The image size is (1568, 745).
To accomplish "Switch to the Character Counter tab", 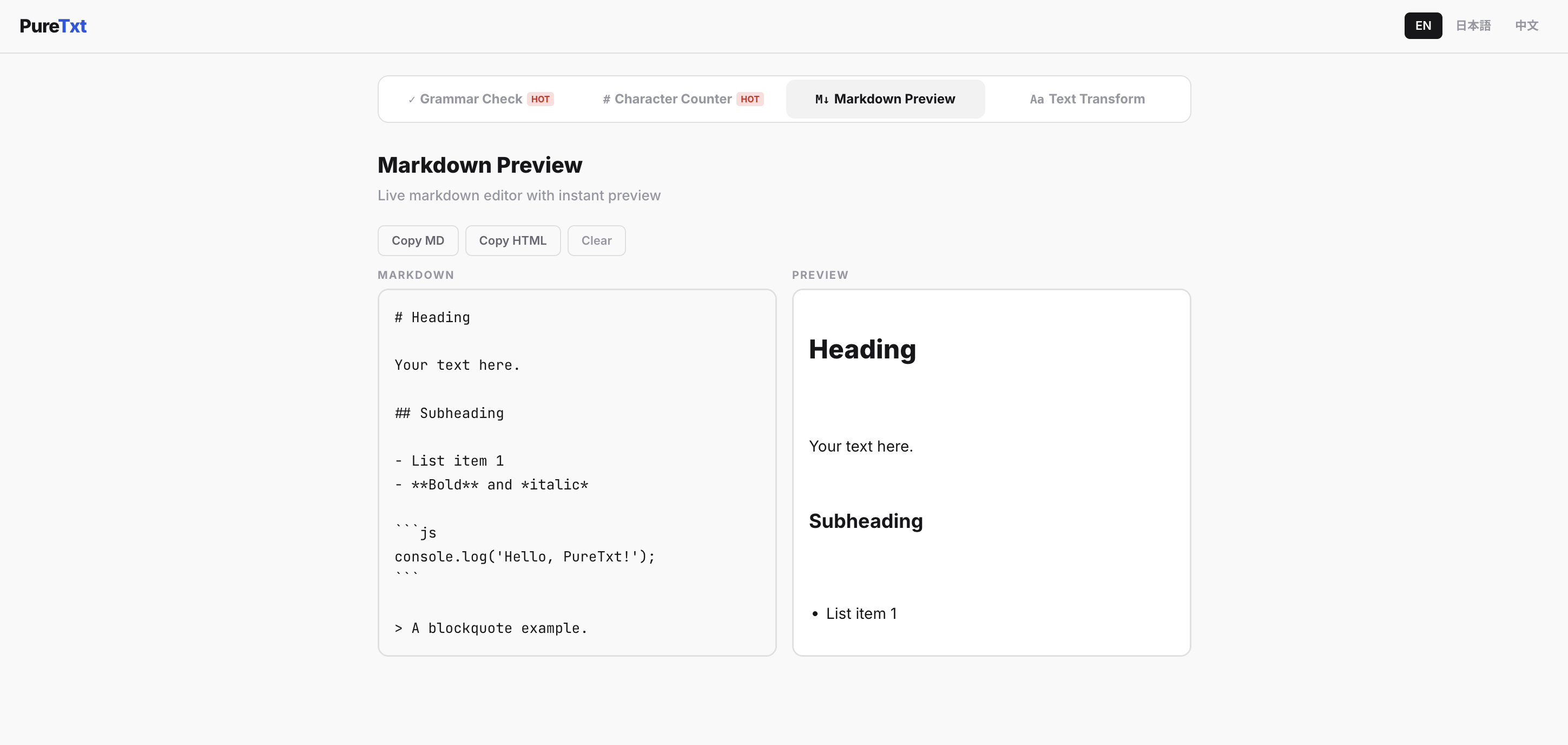I will 682,99.
